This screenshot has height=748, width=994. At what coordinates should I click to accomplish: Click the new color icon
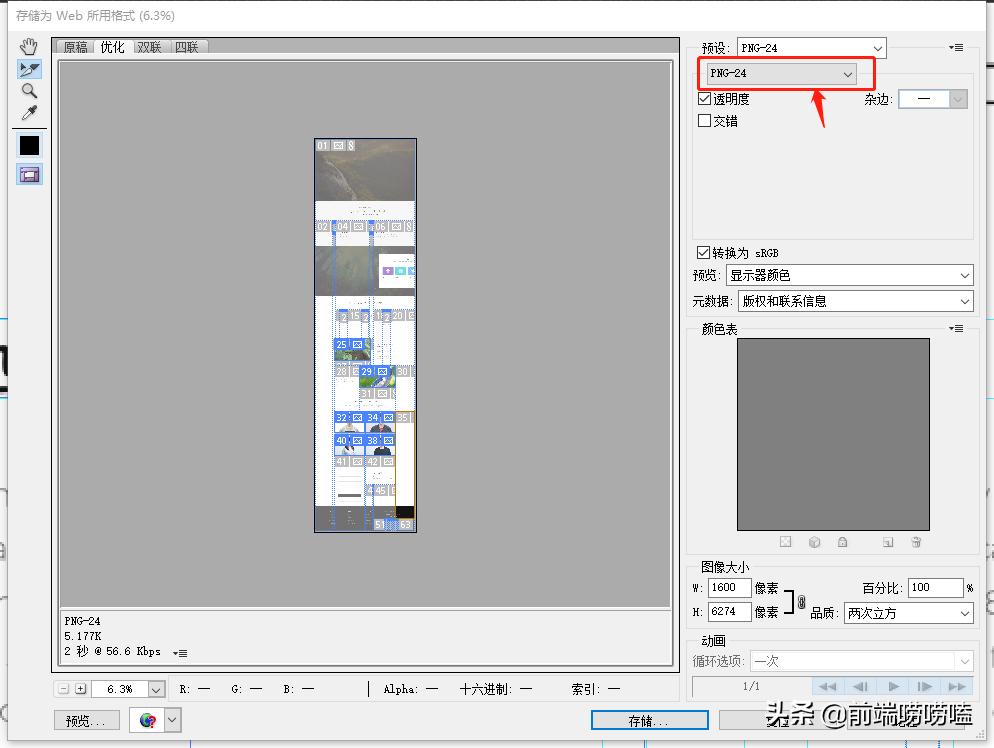click(x=888, y=542)
